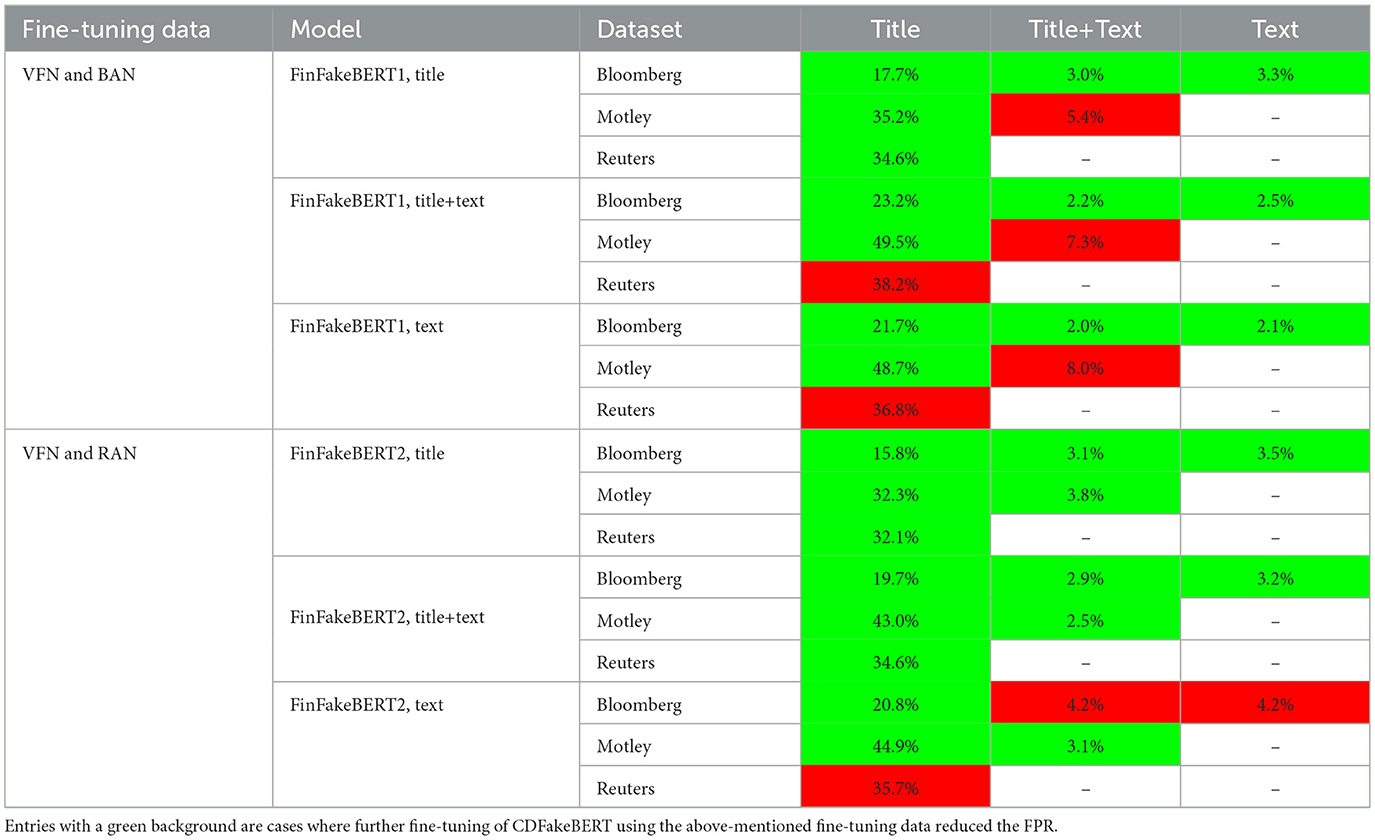Image resolution: width=1375 pixels, height=840 pixels.
Task: Click the green 15.8% Bloomberg cell
Action: click(895, 453)
